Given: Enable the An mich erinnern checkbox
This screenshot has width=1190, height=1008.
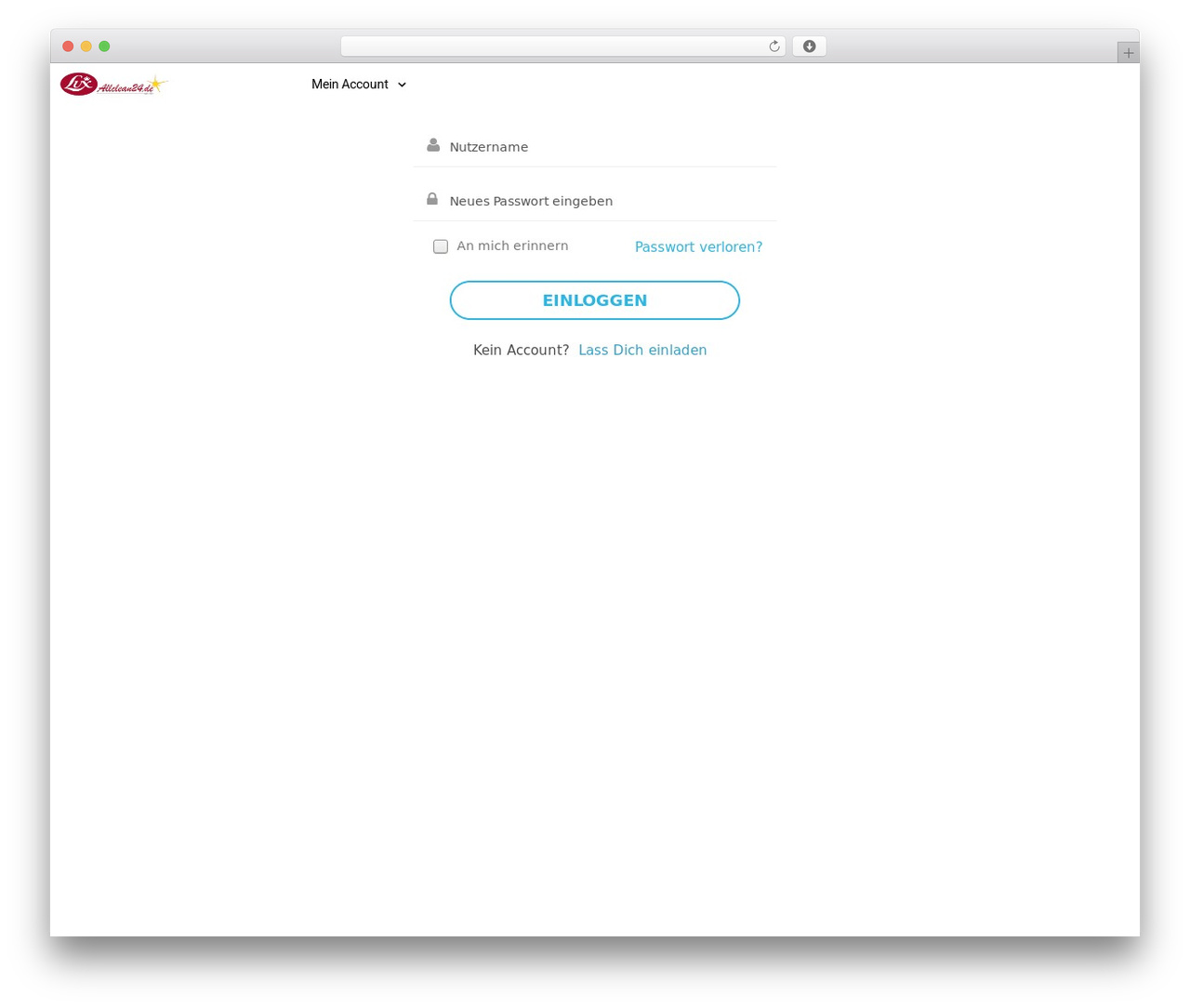Looking at the screenshot, I should [441, 246].
